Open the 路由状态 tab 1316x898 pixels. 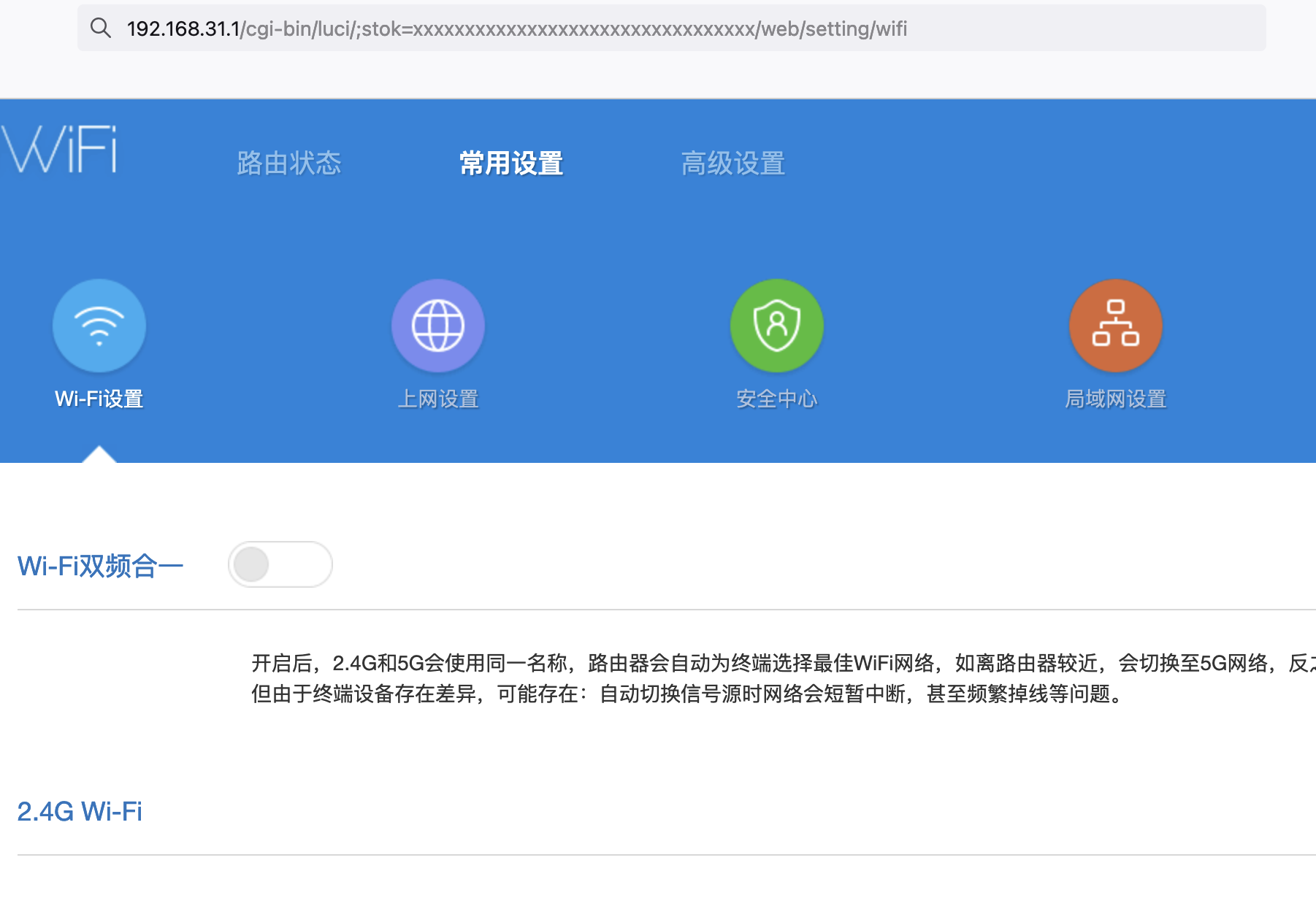(x=289, y=163)
